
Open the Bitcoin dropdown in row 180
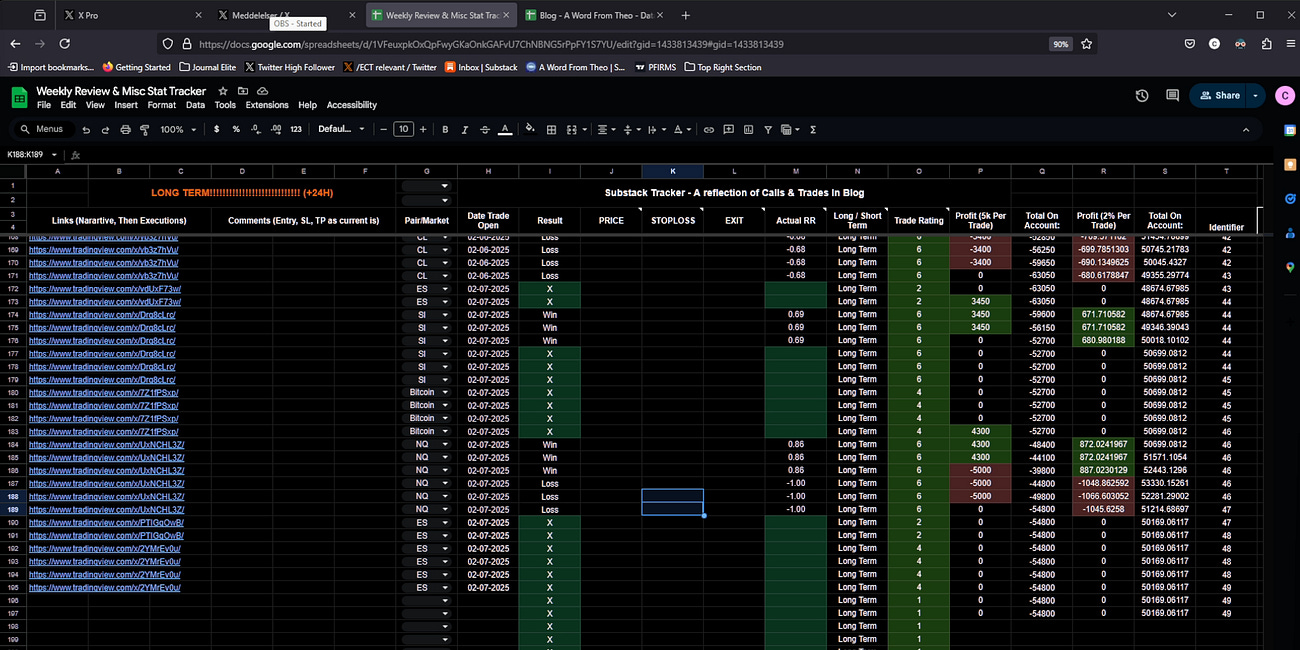pyautogui.click(x=444, y=392)
